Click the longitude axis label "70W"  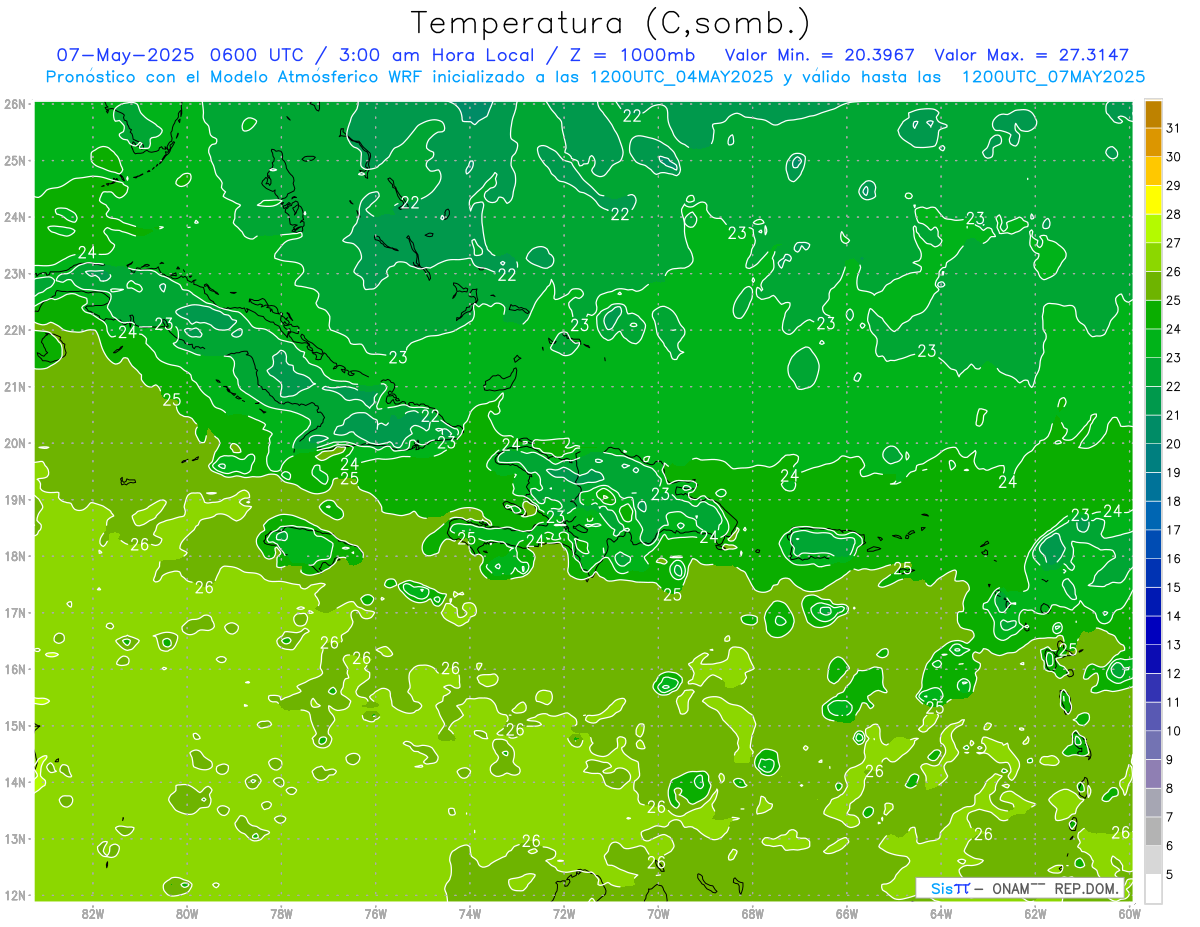pyautogui.click(x=658, y=913)
